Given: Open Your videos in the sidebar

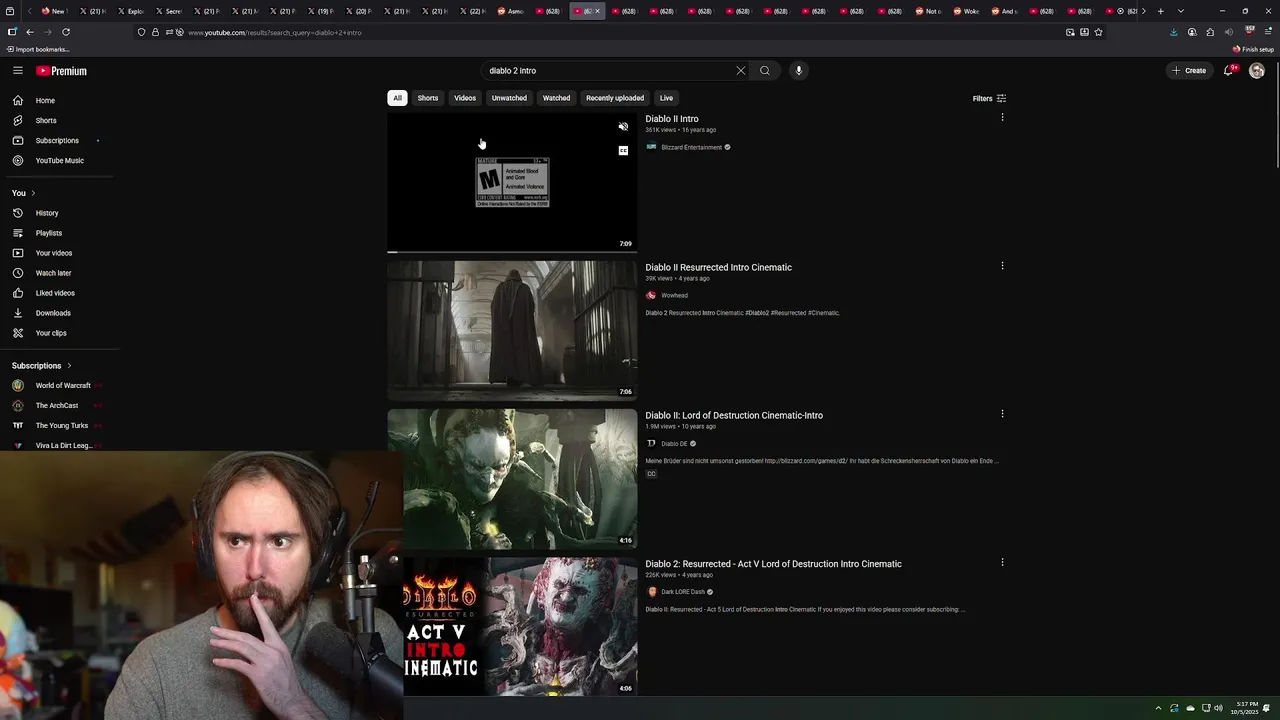Looking at the screenshot, I should coord(54,253).
